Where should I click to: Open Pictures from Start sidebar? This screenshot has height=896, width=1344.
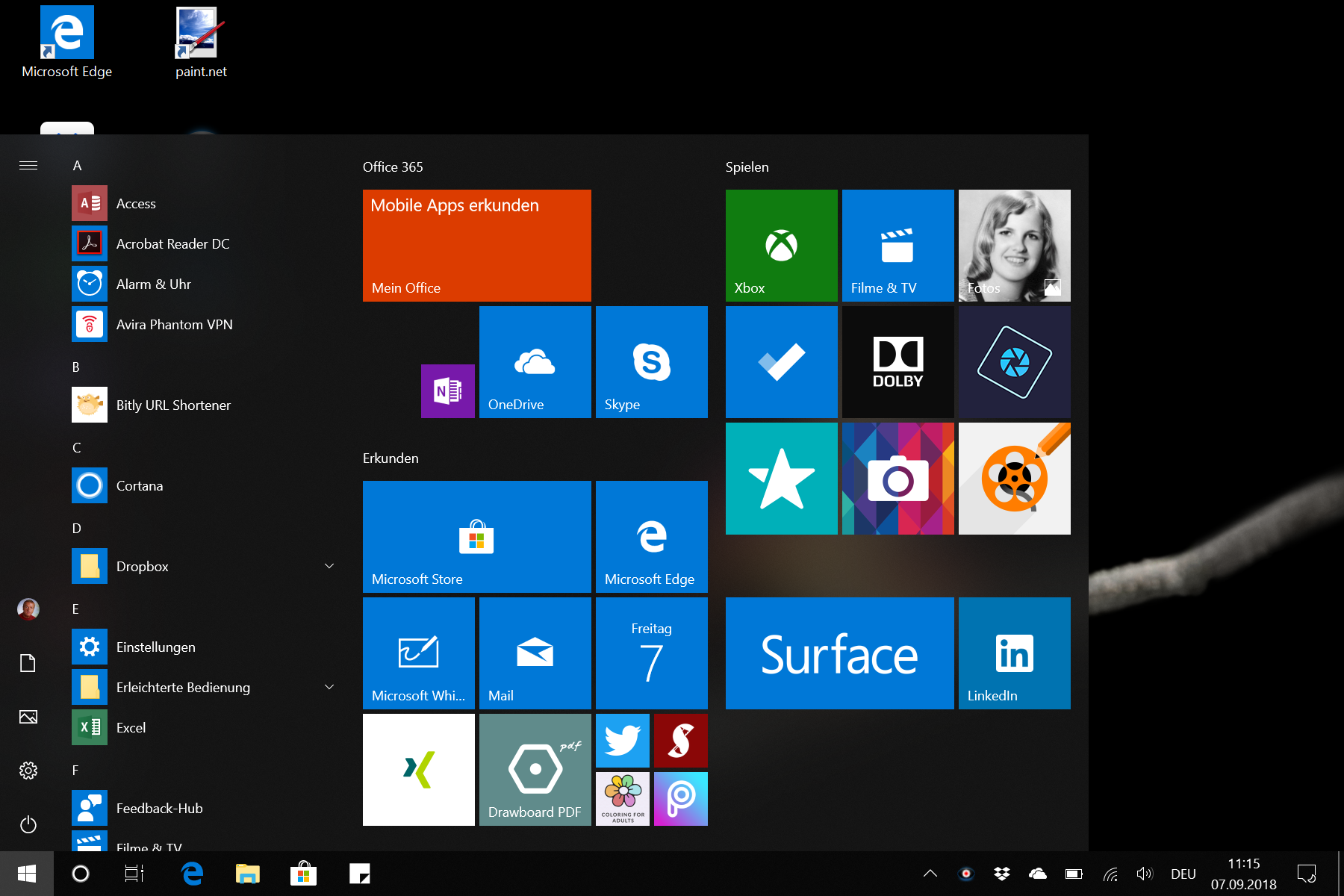point(28,717)
